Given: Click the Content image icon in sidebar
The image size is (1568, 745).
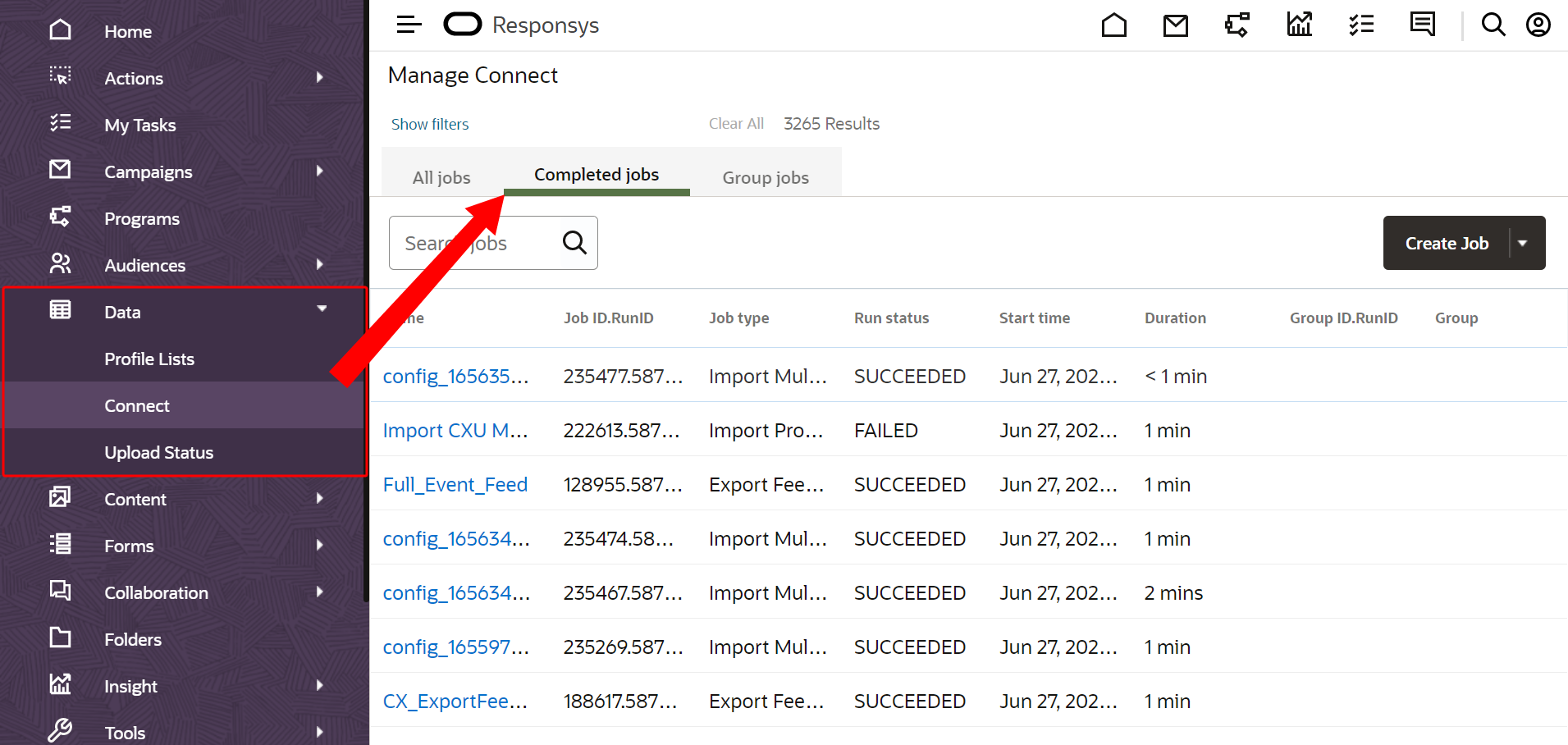Looking at the screenshot, I should click(60, 497).
